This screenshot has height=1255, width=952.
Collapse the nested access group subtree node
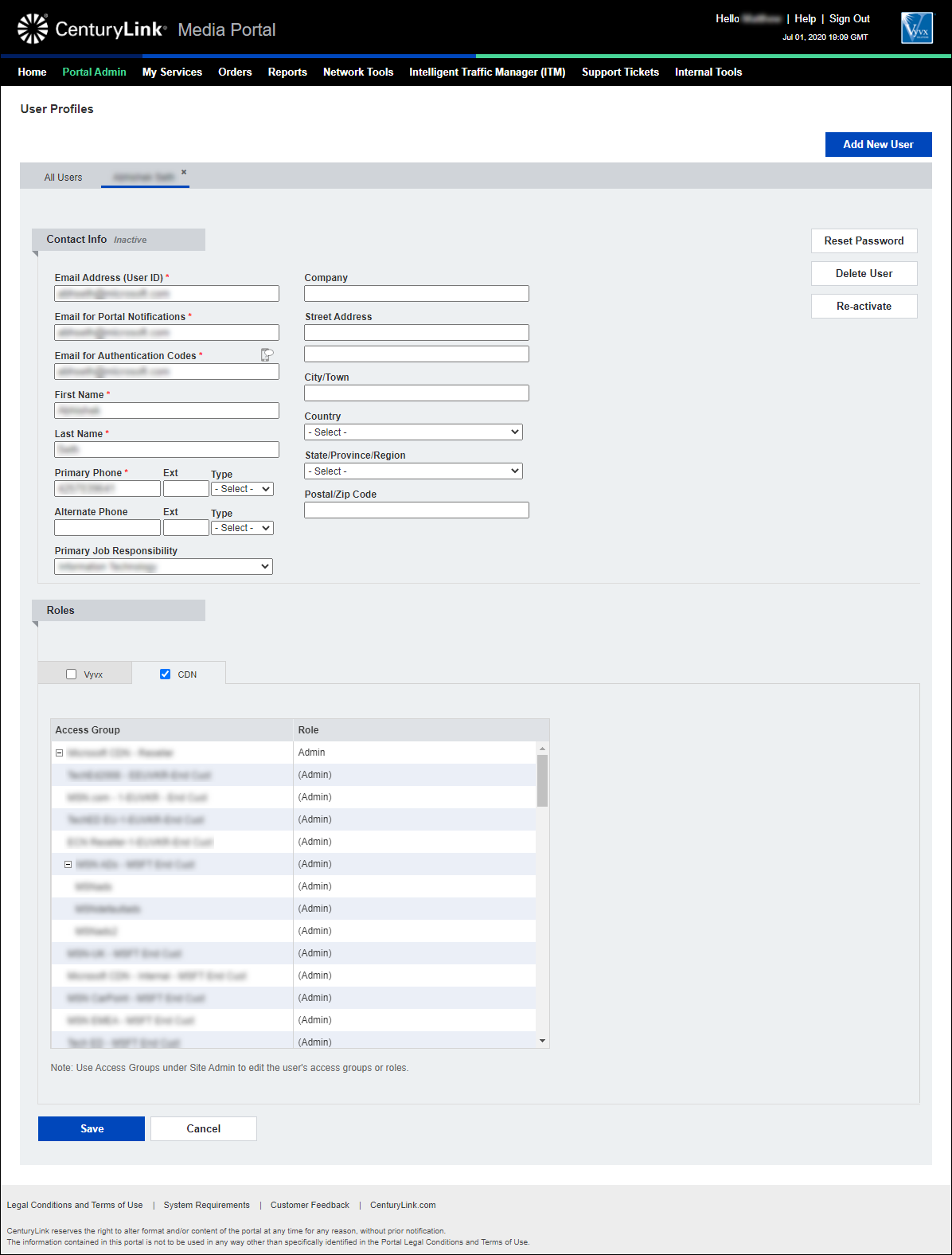(68, 864)
